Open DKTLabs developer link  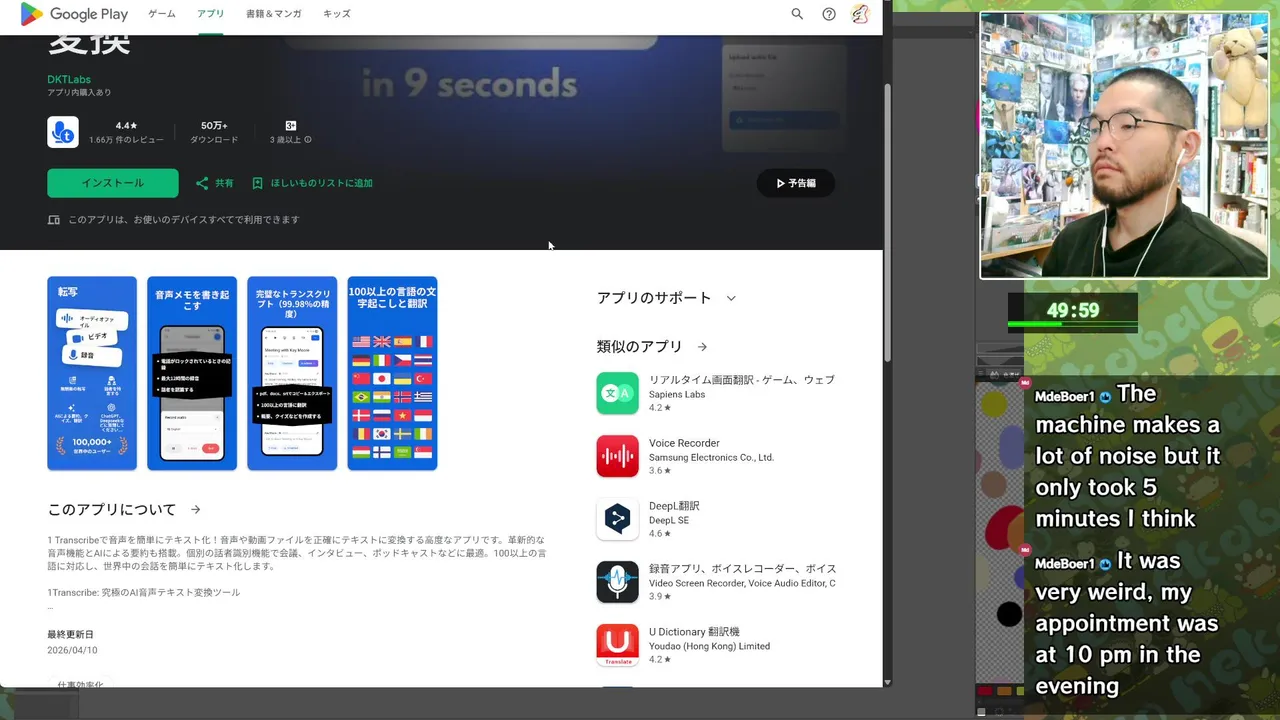coord(69,80)
